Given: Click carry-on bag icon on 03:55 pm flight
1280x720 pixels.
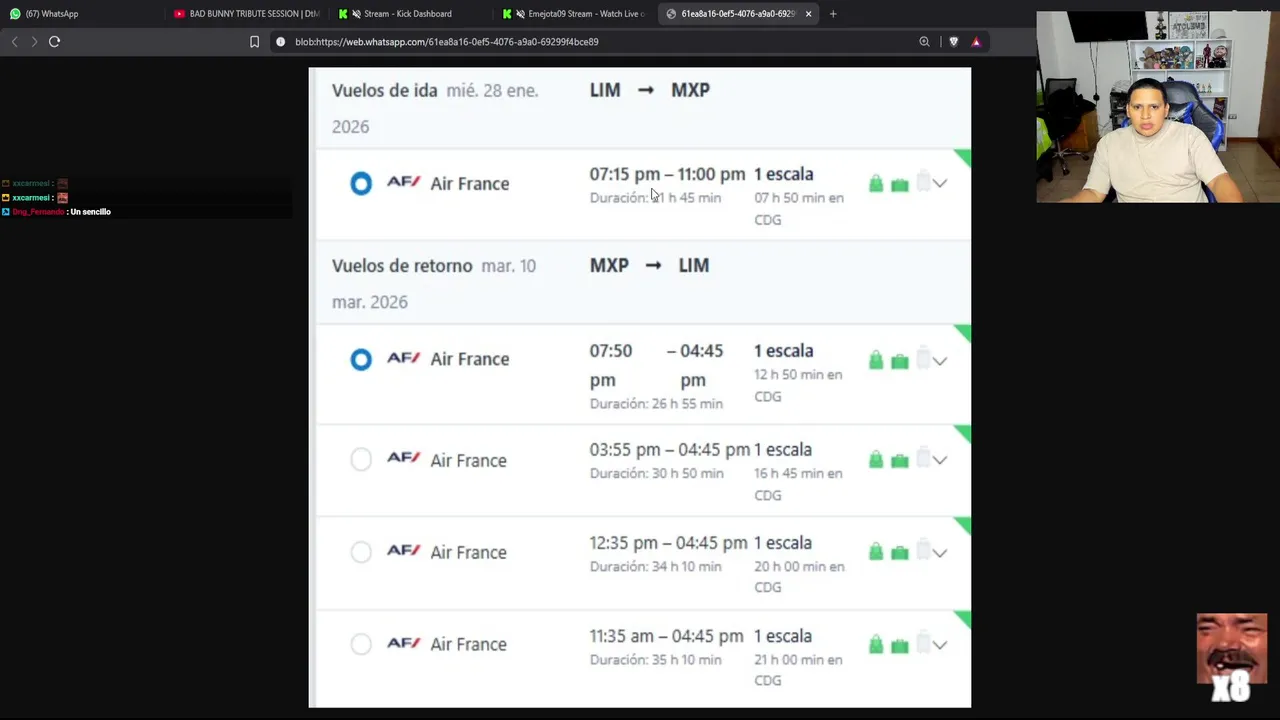Looking at the screenshot, I should pyautogui.click(x=899, y=460).
